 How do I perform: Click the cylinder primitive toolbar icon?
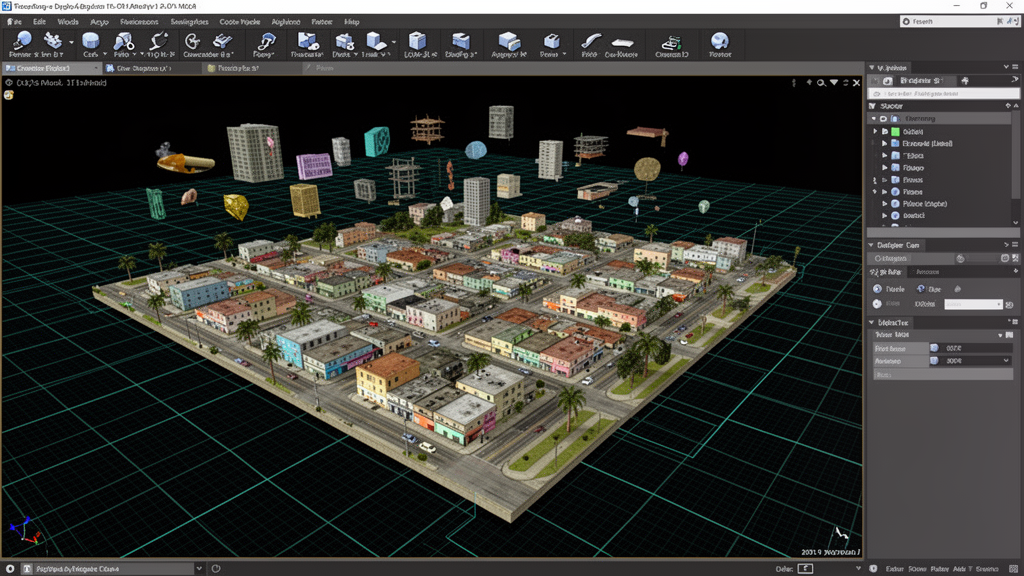(x=91, y=42)
